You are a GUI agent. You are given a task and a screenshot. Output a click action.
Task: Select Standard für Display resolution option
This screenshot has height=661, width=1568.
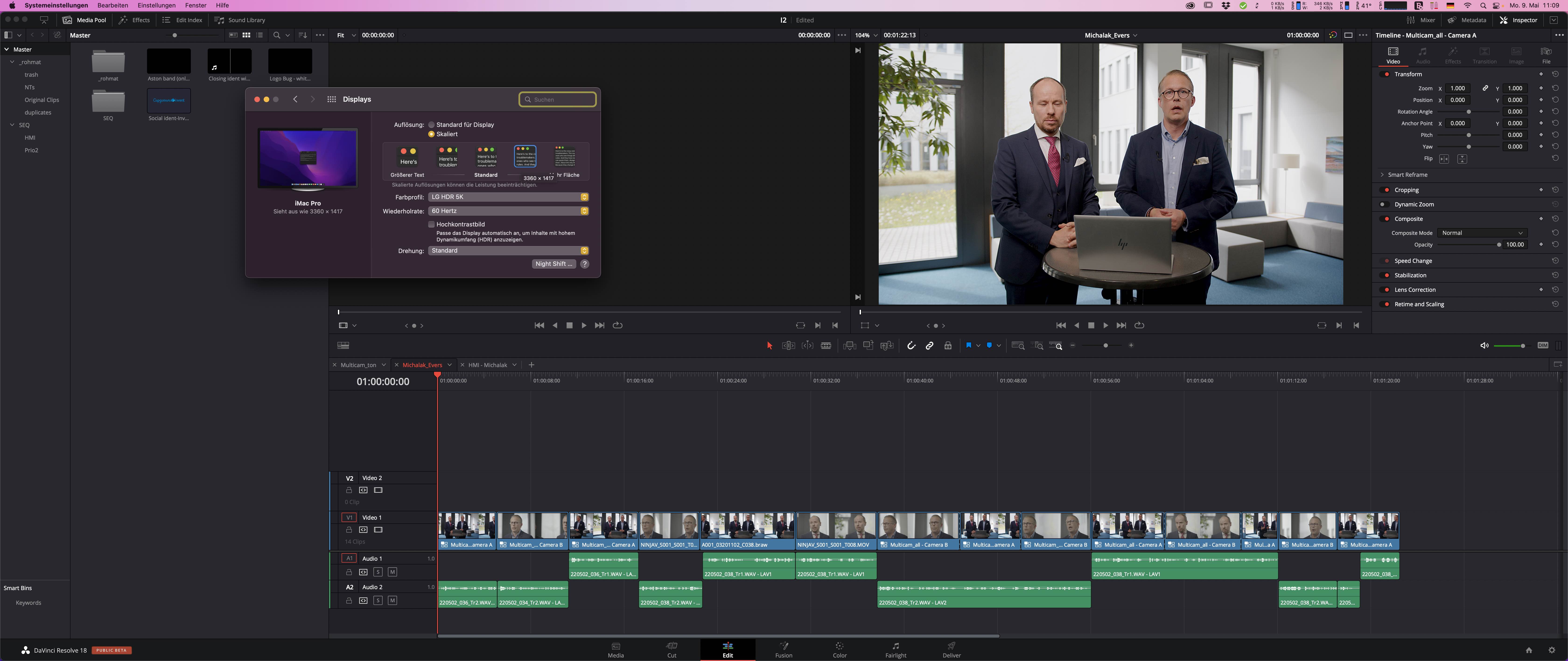pos(432,125)
